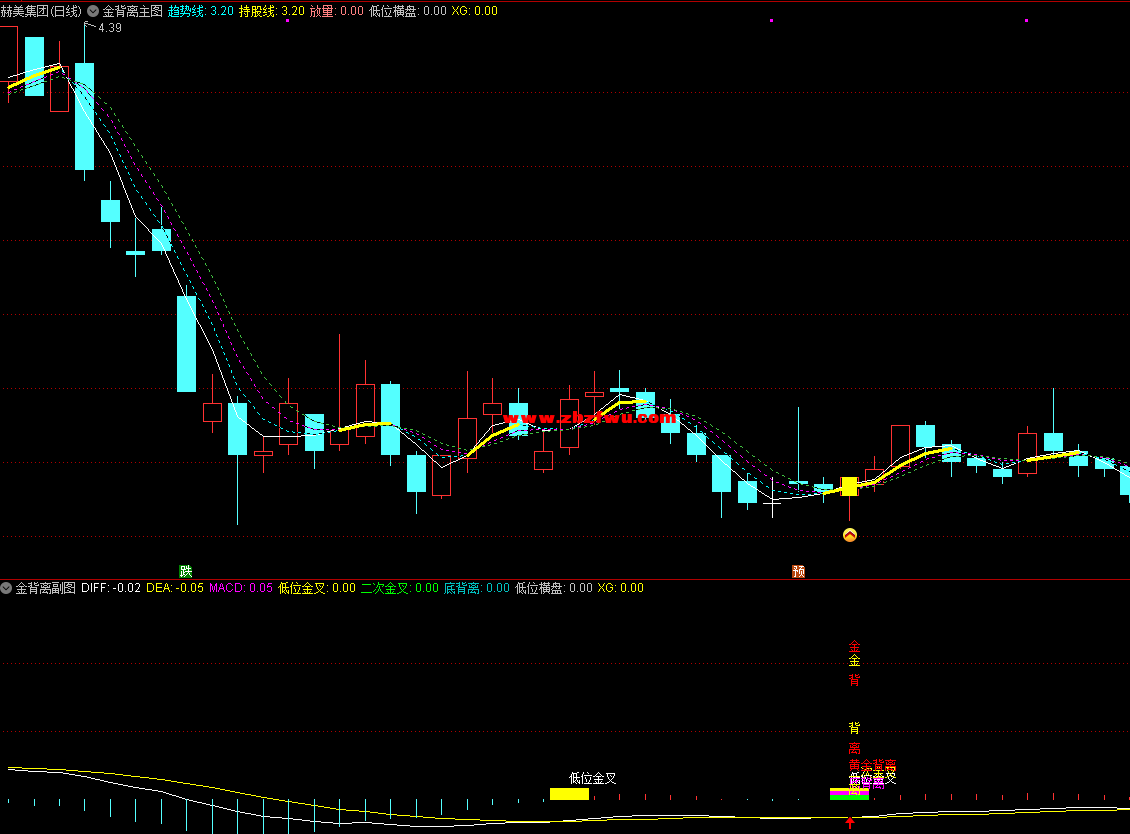Select the 放量: 0.00 readout
Screen dimensions: 1130x834
coord(337,11)
